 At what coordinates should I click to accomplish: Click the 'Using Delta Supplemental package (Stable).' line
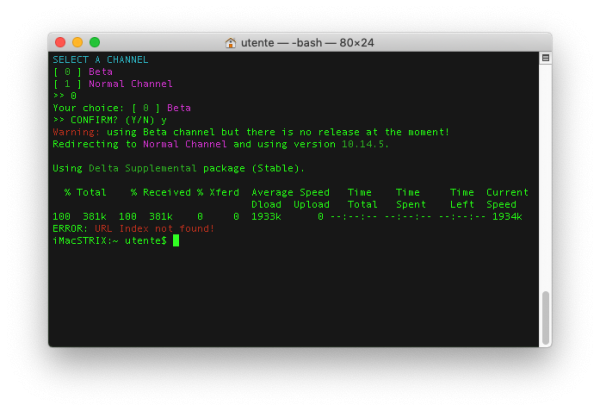click(179, 168)
